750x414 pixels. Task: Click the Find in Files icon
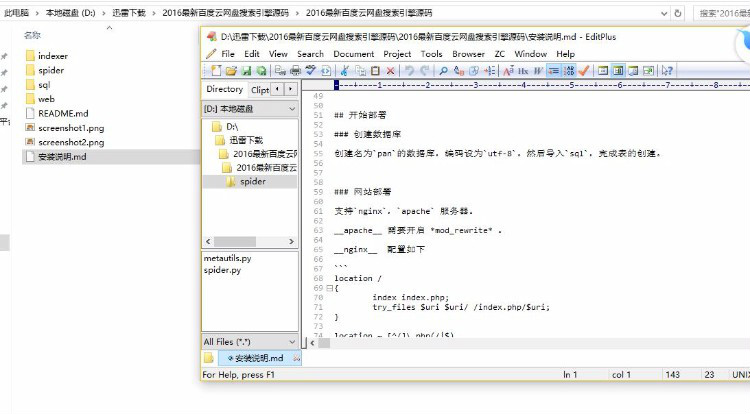474,71
